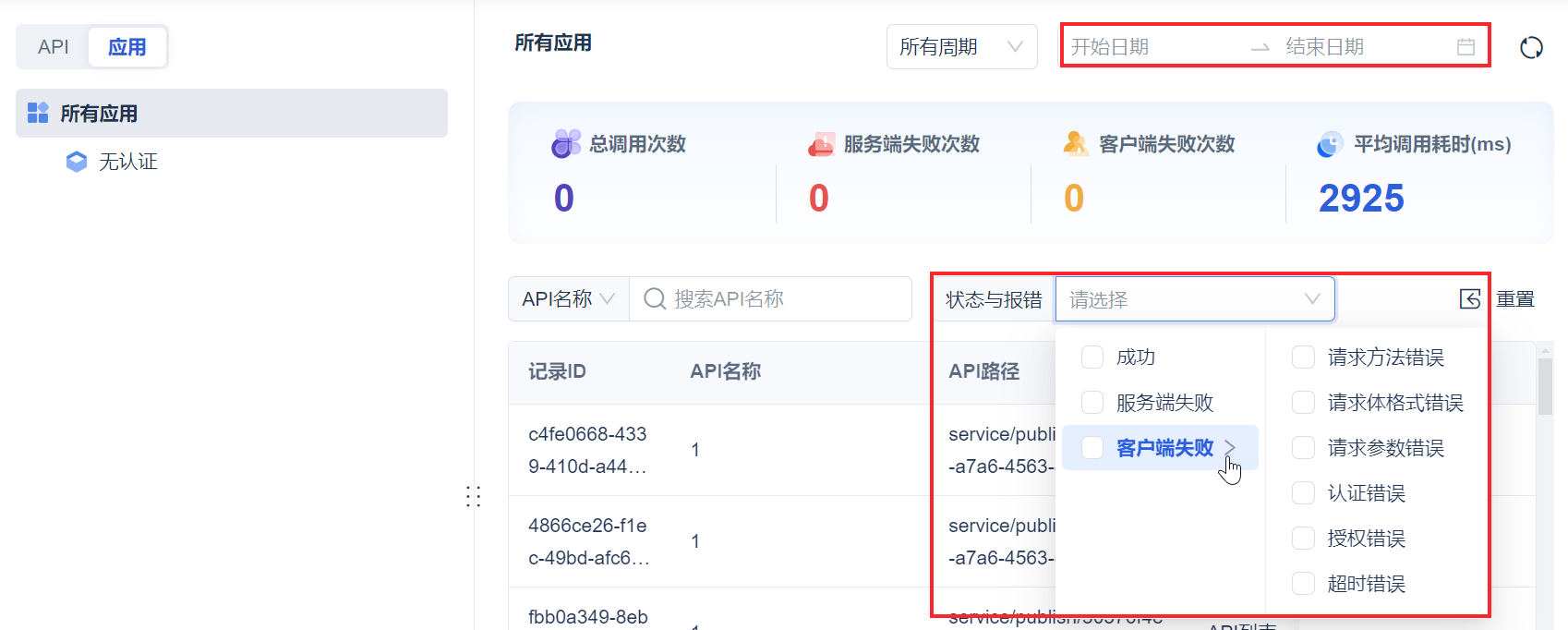
Task: Click record ID c4fe0668-433 cell
Action: point(588,450)
